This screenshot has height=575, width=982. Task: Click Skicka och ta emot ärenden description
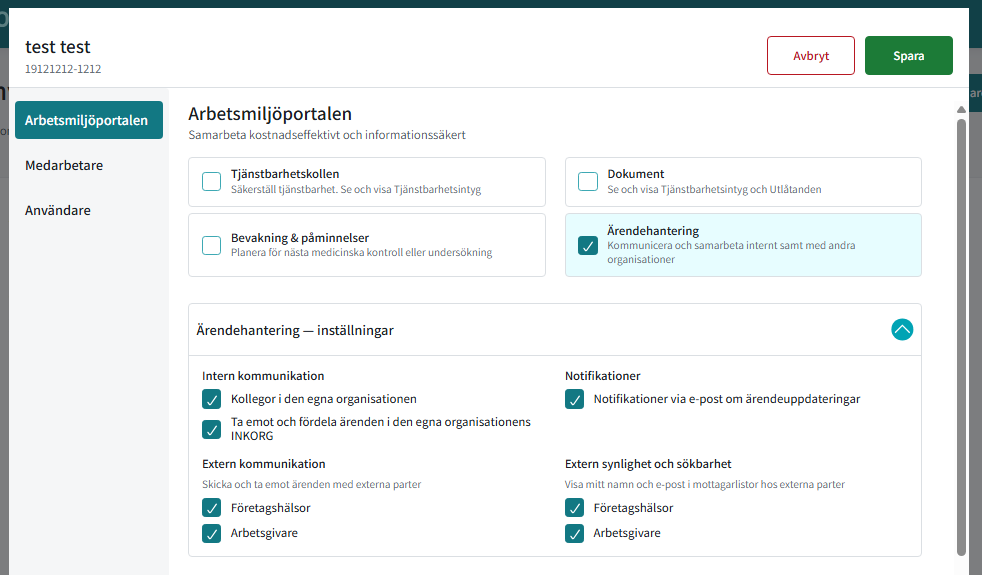[x=311, y=484]
